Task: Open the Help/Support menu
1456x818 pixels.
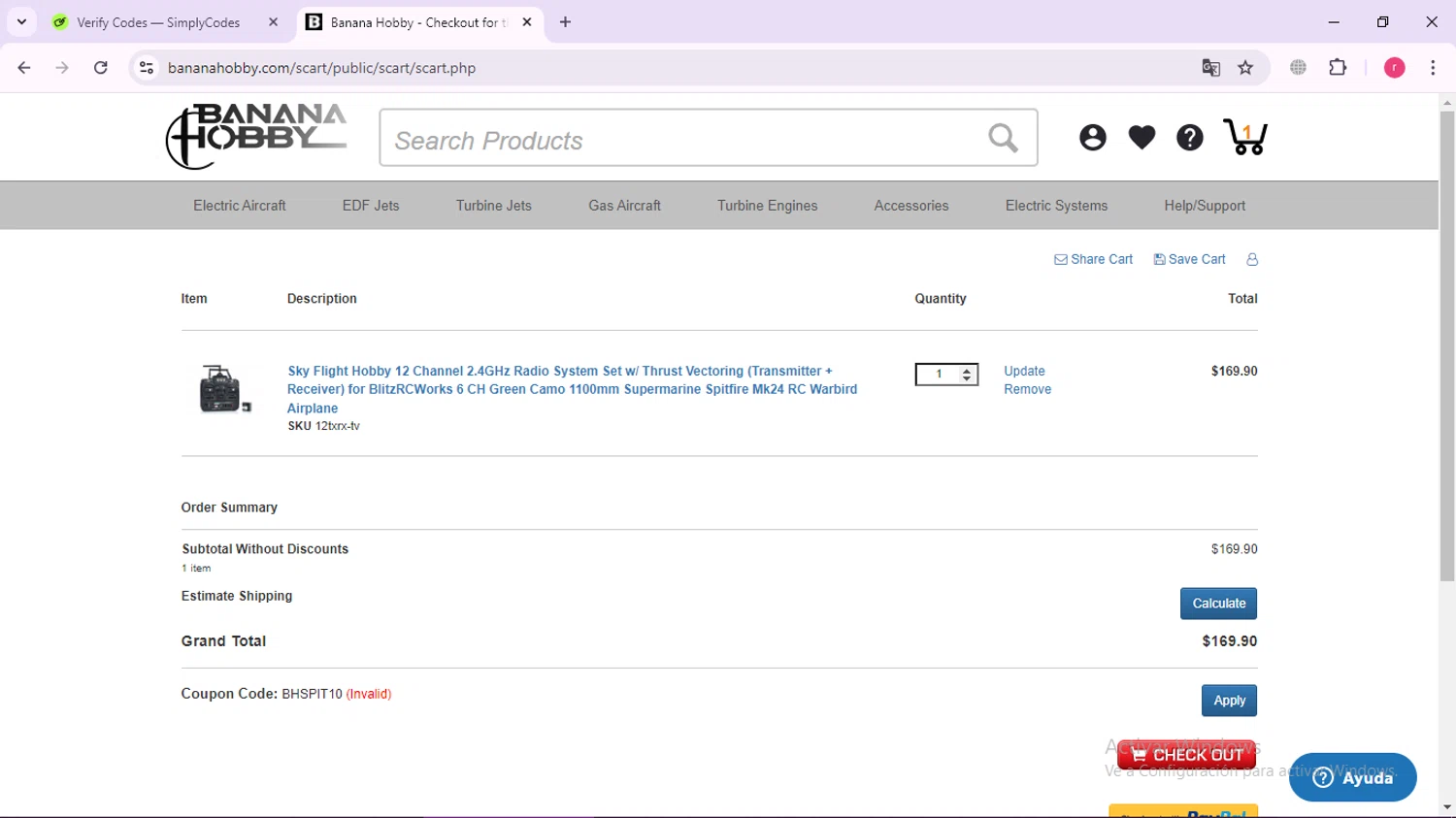Action: tap(1205, 206)
